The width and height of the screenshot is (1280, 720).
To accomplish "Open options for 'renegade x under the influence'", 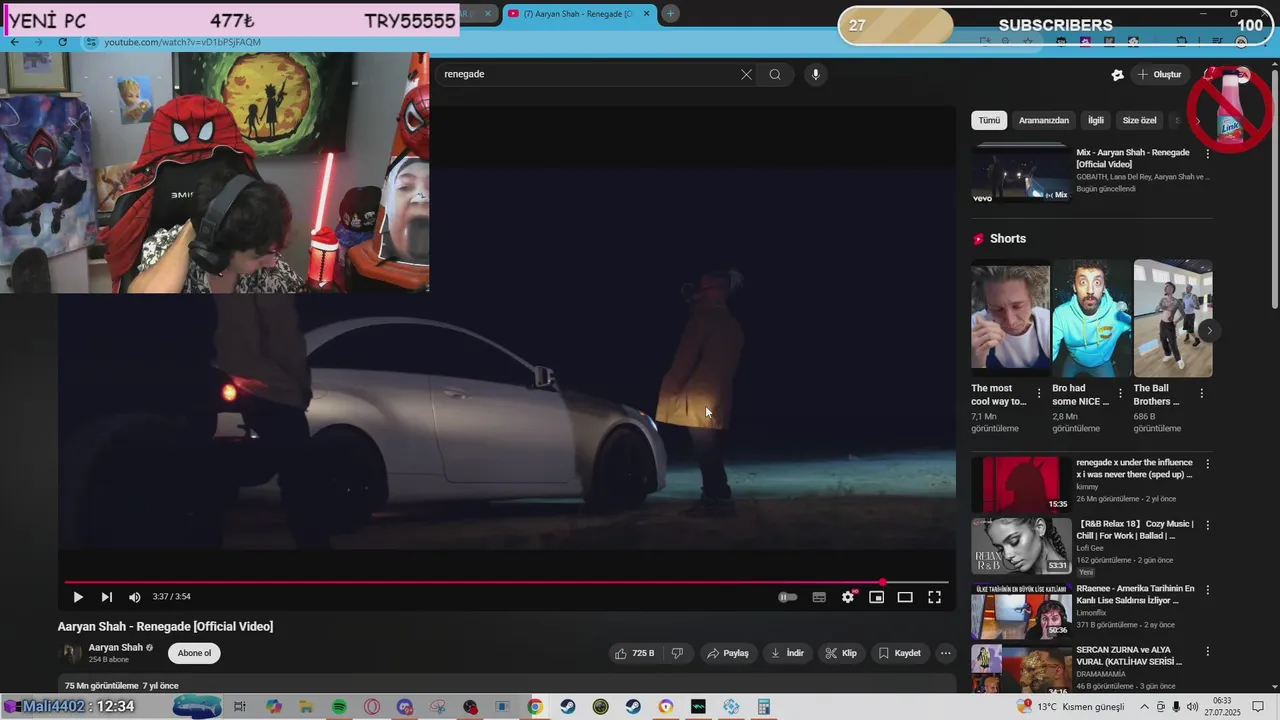I will coord(1207,464).
